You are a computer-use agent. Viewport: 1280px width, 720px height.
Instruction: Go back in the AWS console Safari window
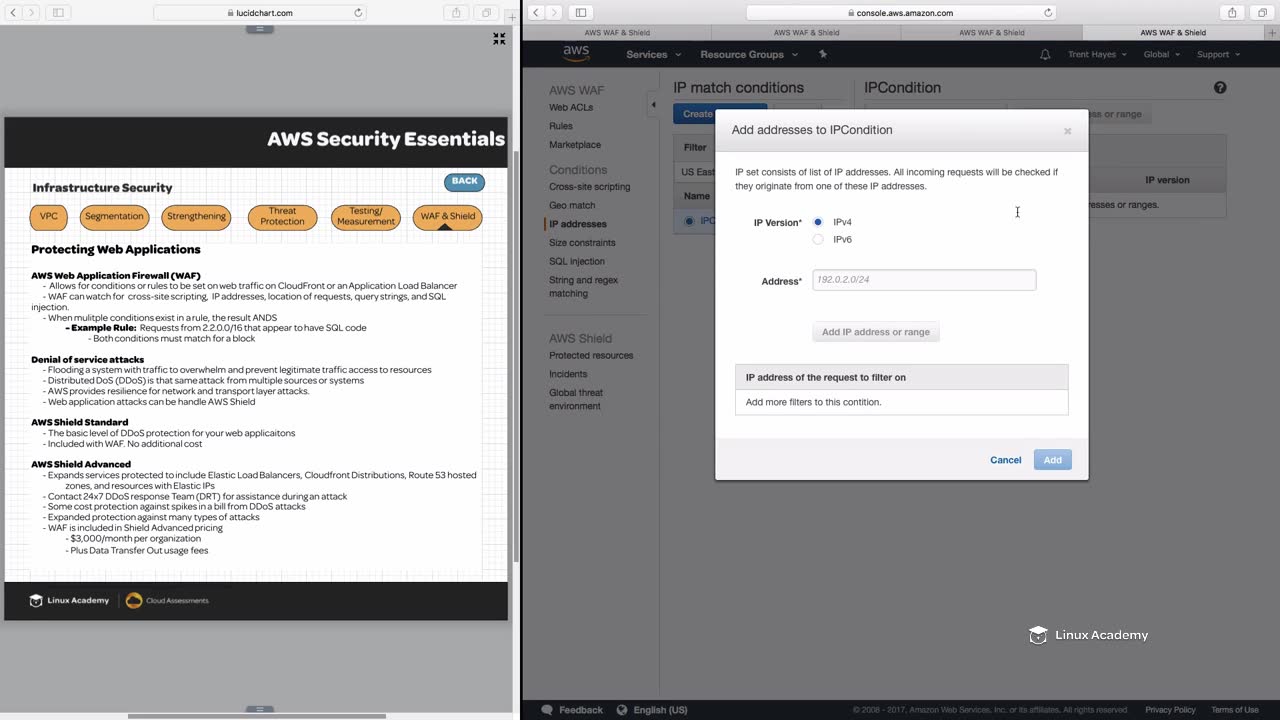535,13
